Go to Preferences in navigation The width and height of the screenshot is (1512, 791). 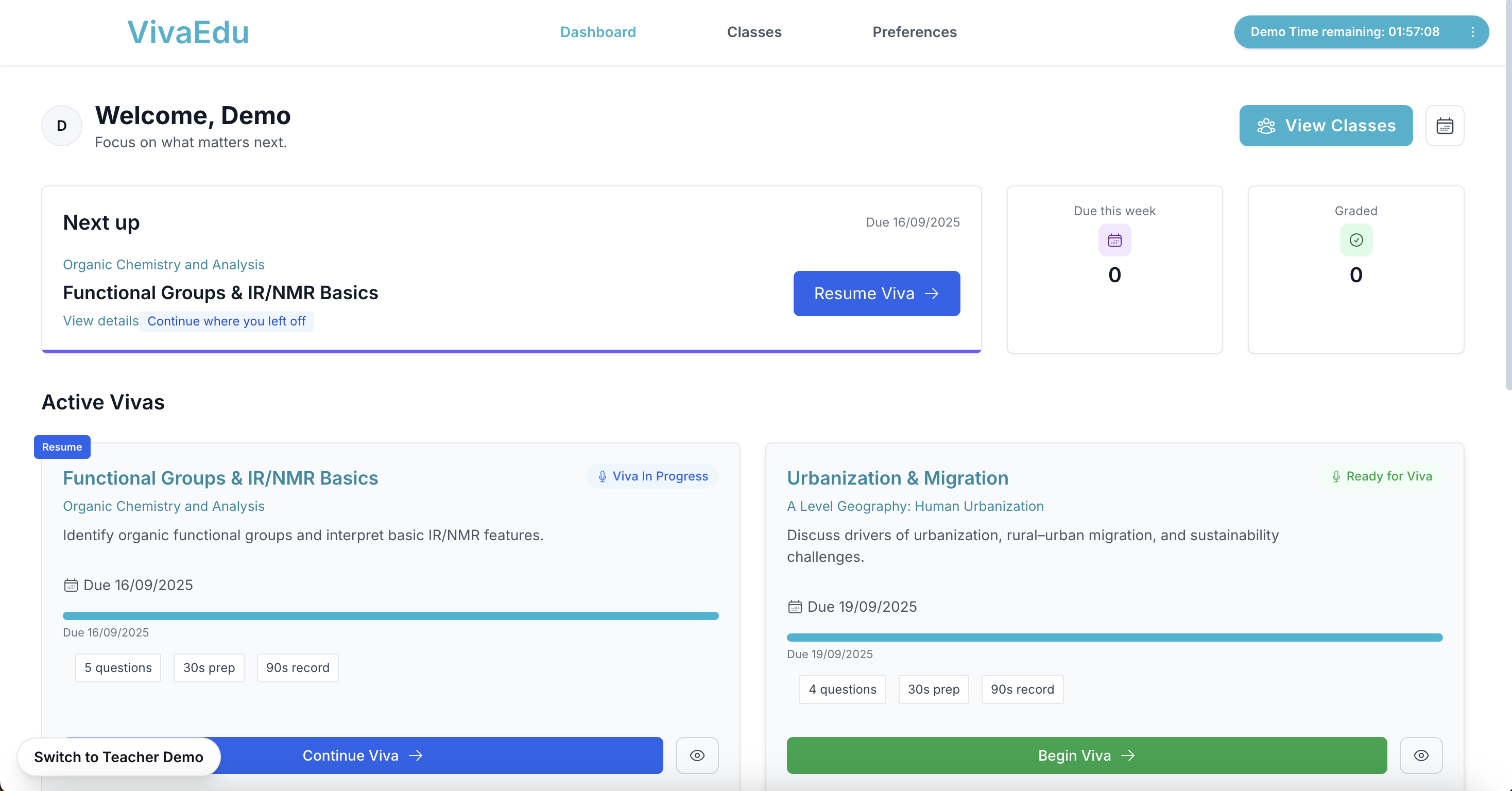(x=914, y=32)
